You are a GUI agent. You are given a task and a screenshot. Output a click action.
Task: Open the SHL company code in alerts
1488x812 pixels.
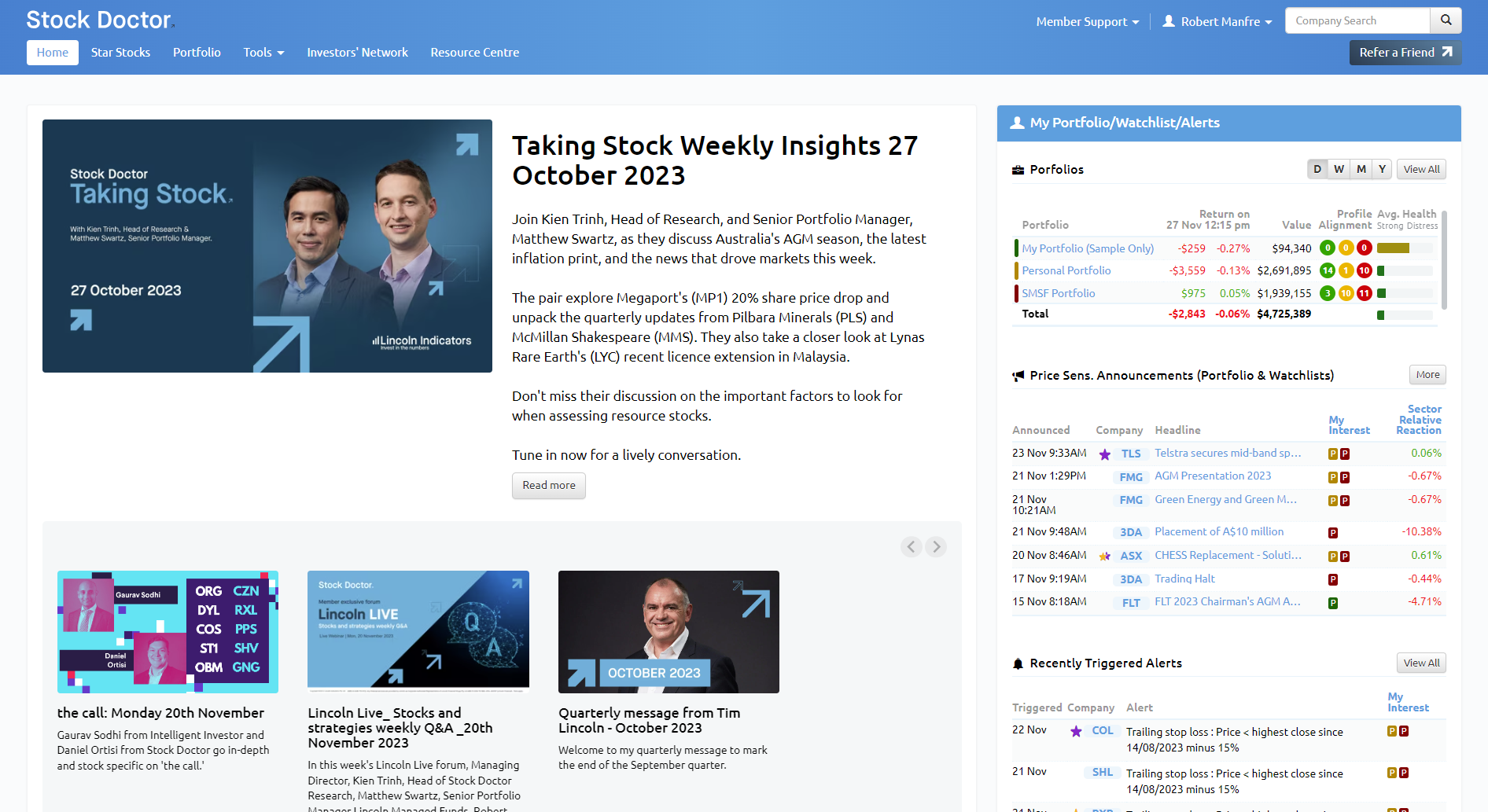[1102, 773]
